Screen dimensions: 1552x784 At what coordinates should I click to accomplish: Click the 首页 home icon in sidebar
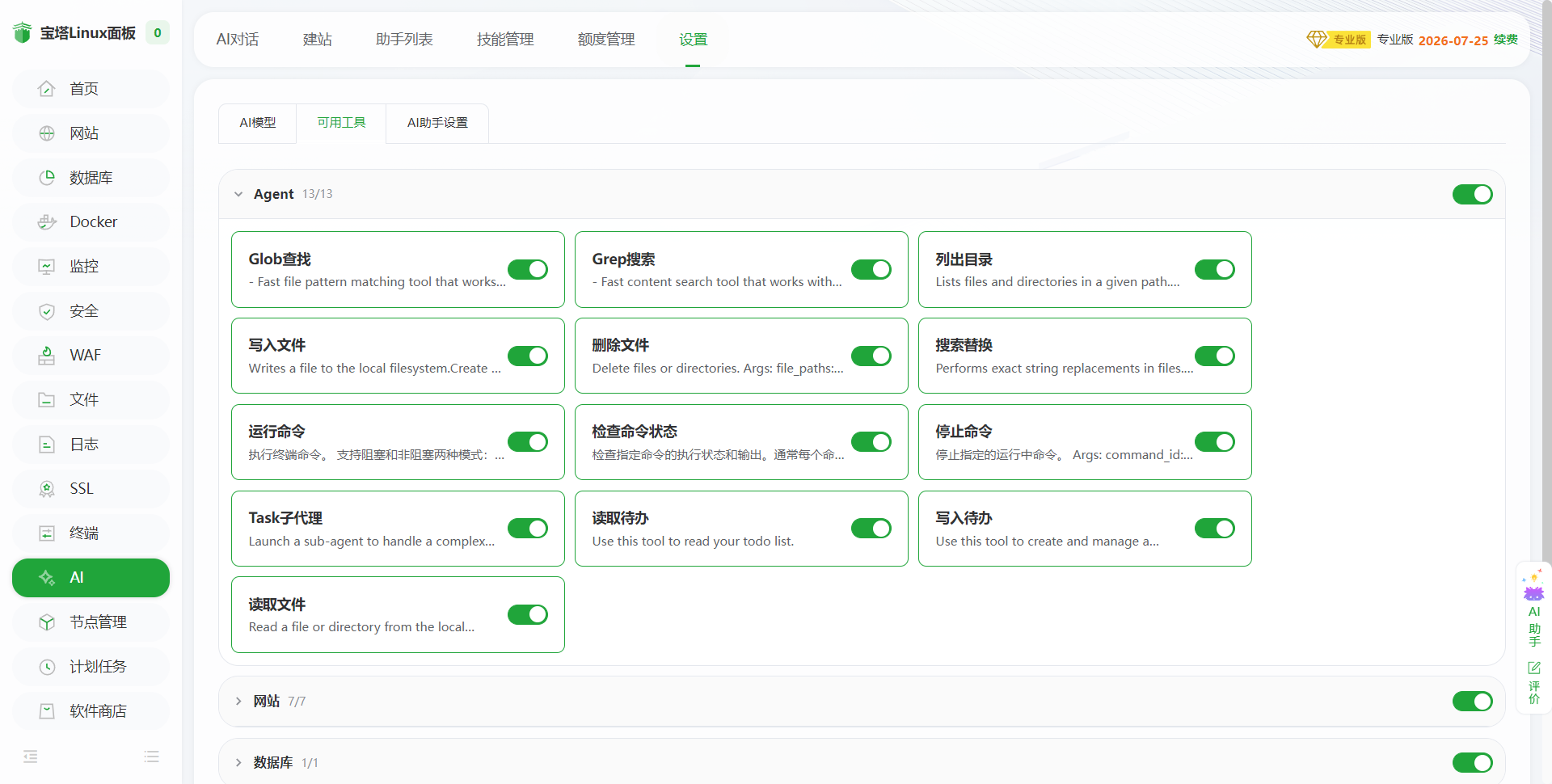47,89
